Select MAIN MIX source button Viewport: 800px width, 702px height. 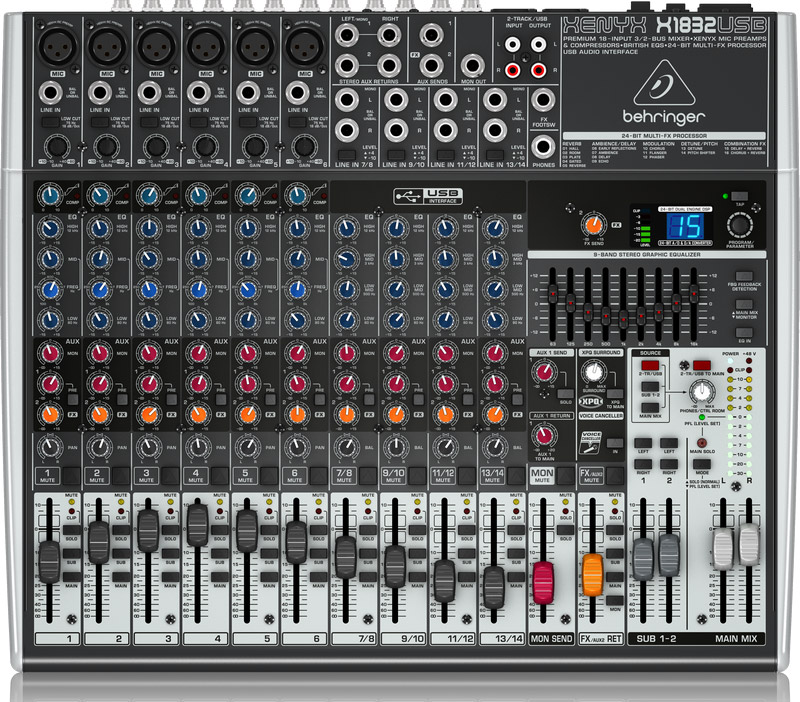point(650,408)
